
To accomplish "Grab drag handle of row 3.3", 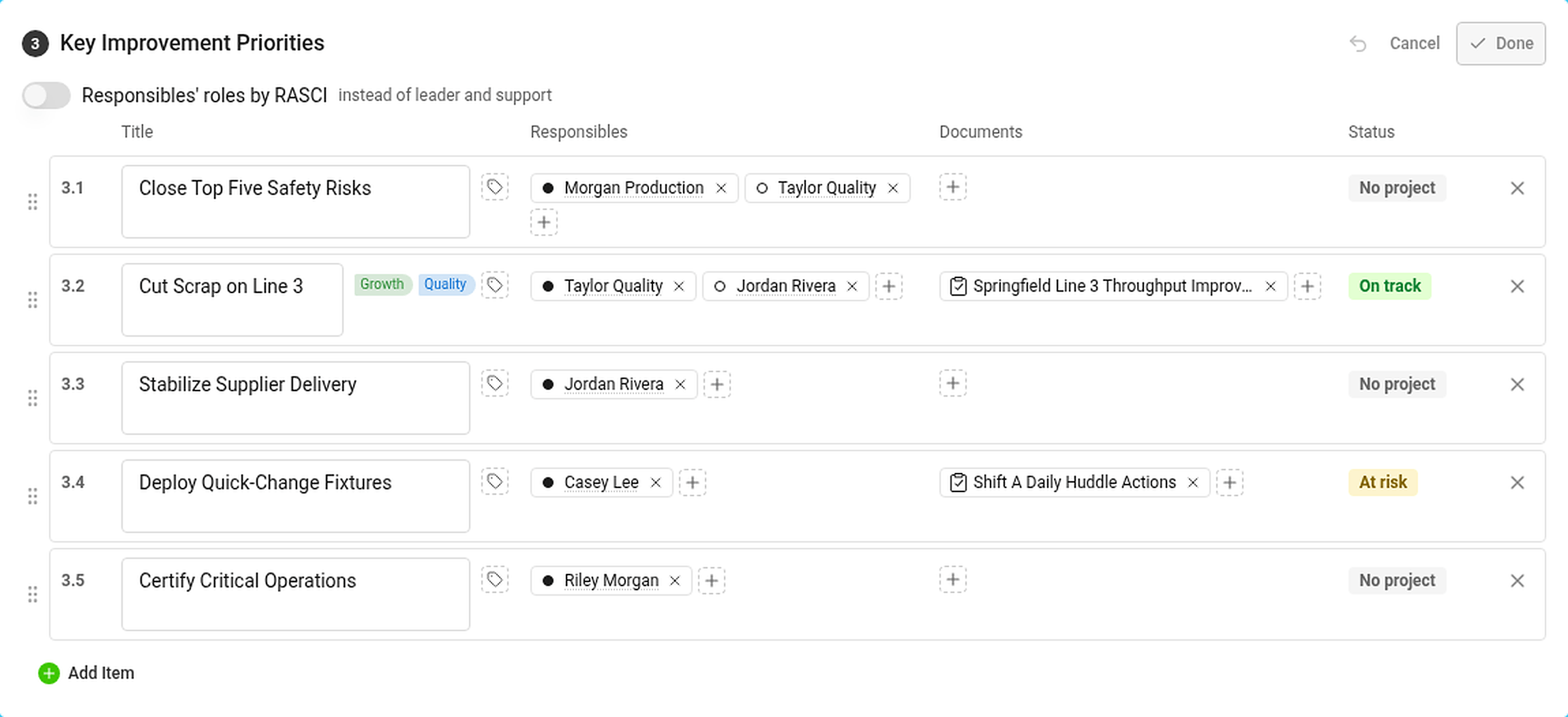I will 33,398.
